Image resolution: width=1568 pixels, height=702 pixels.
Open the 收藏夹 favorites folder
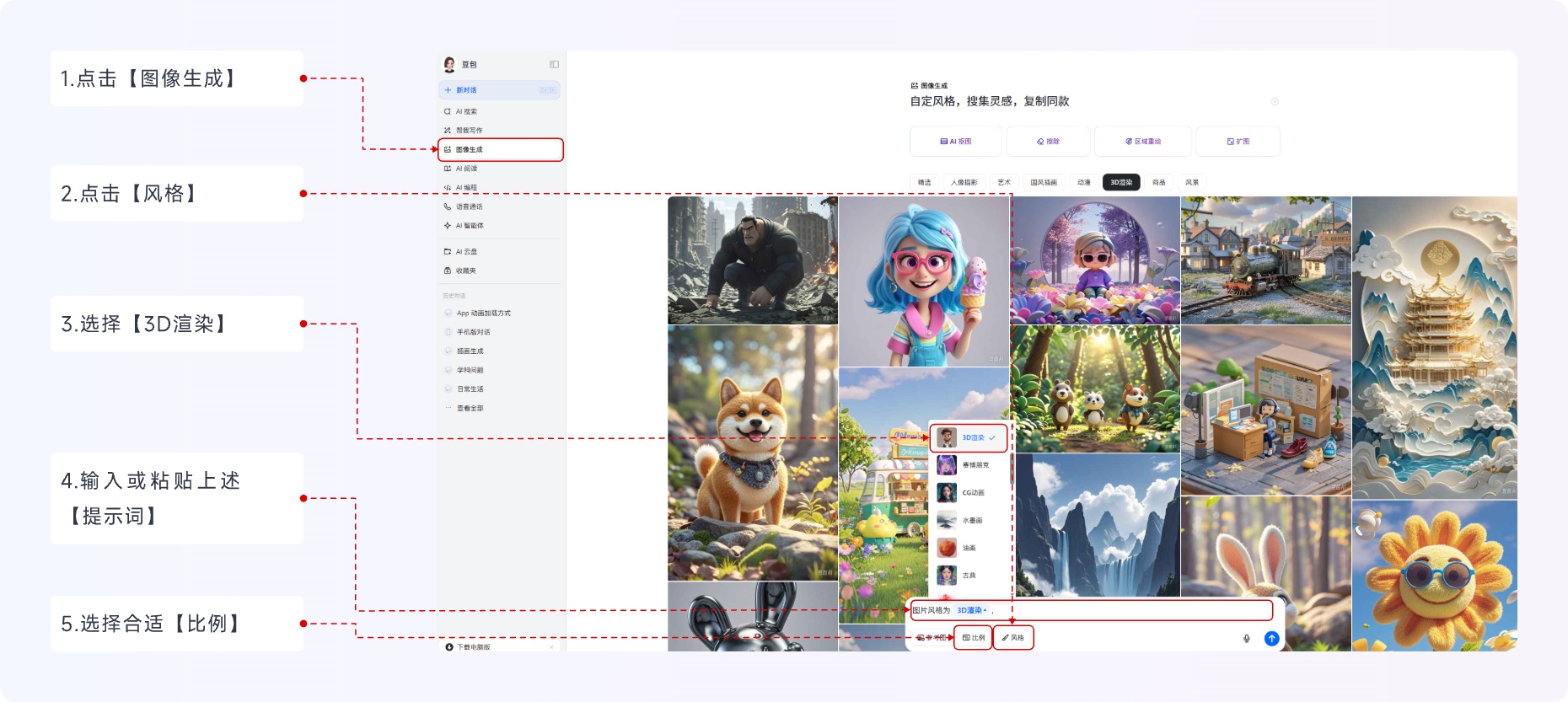pos(465,271)
